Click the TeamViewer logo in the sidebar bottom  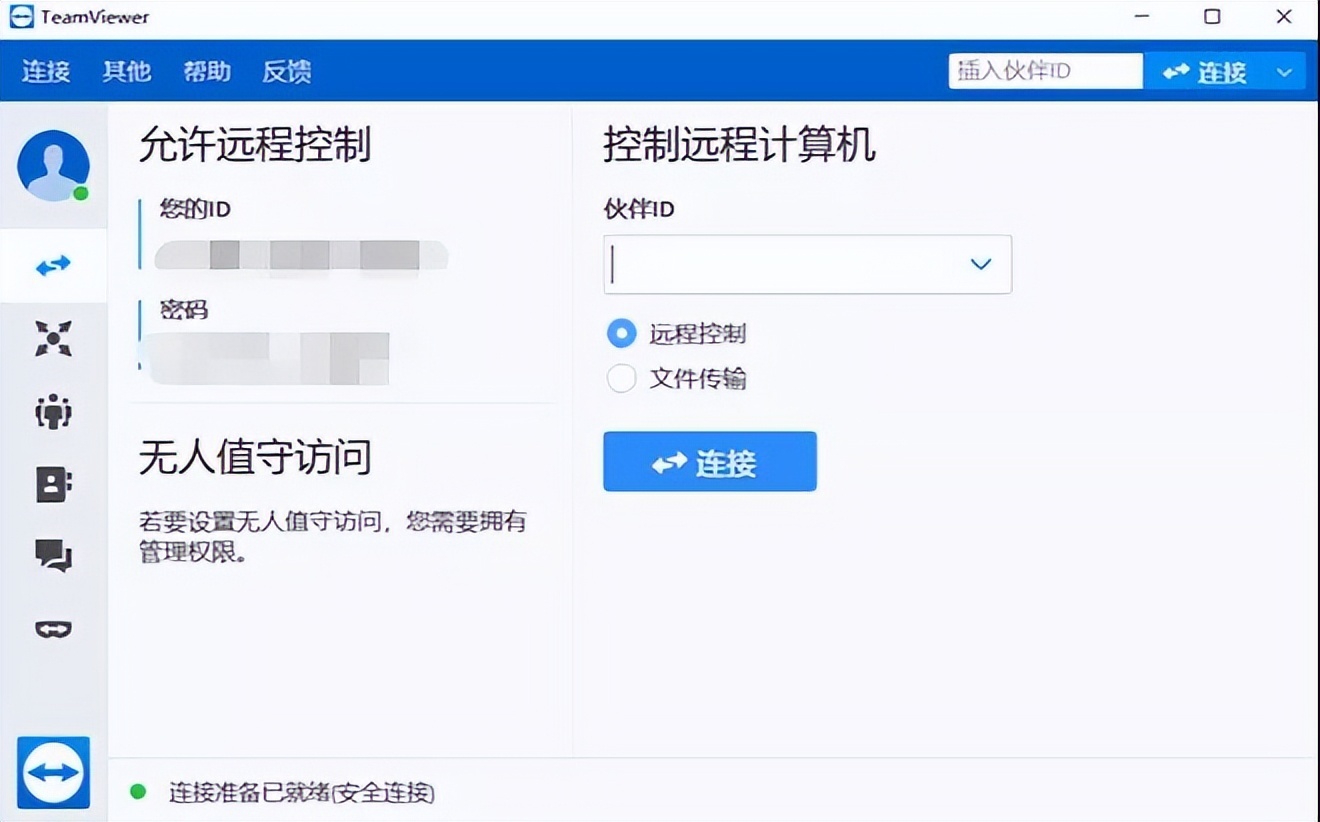[53, 772]
